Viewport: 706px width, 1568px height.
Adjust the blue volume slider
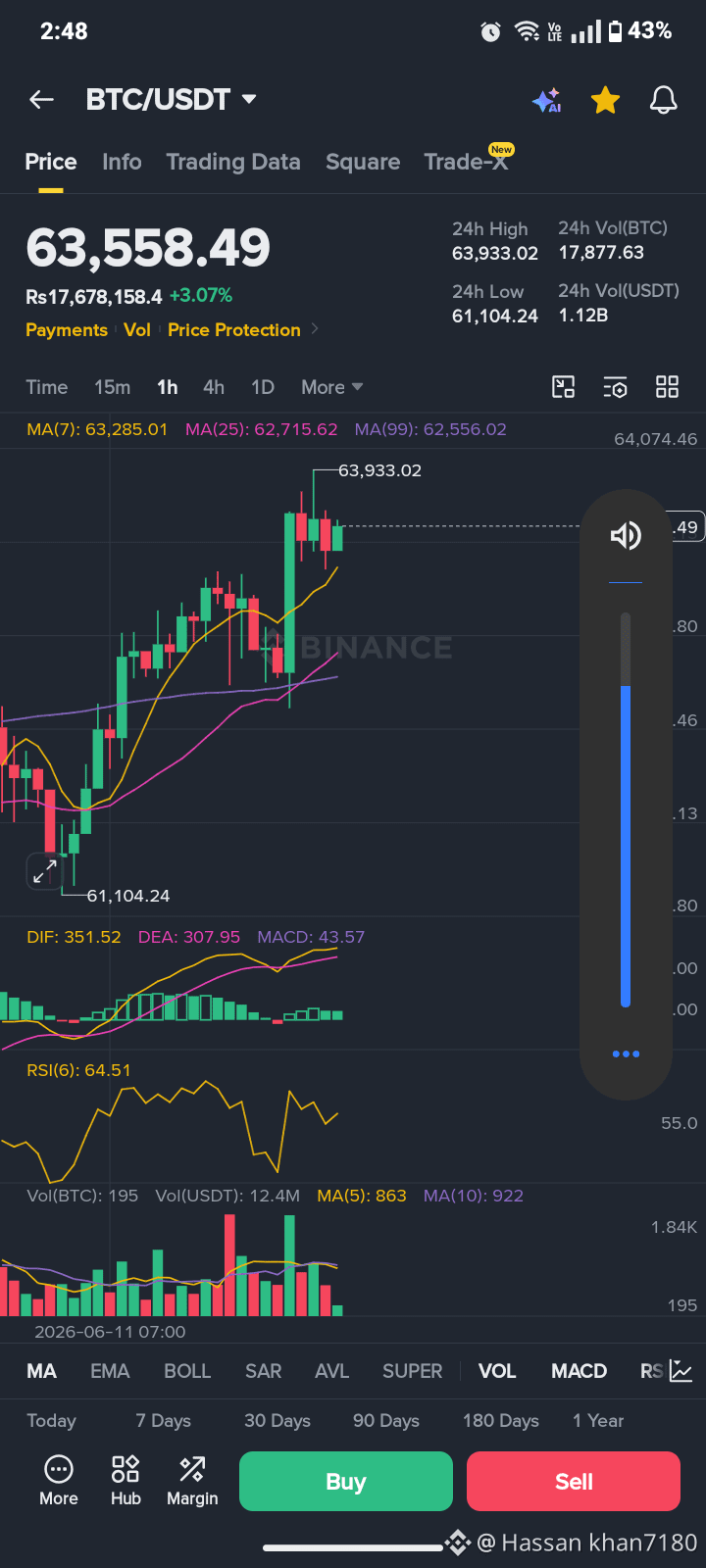(626, 809)
